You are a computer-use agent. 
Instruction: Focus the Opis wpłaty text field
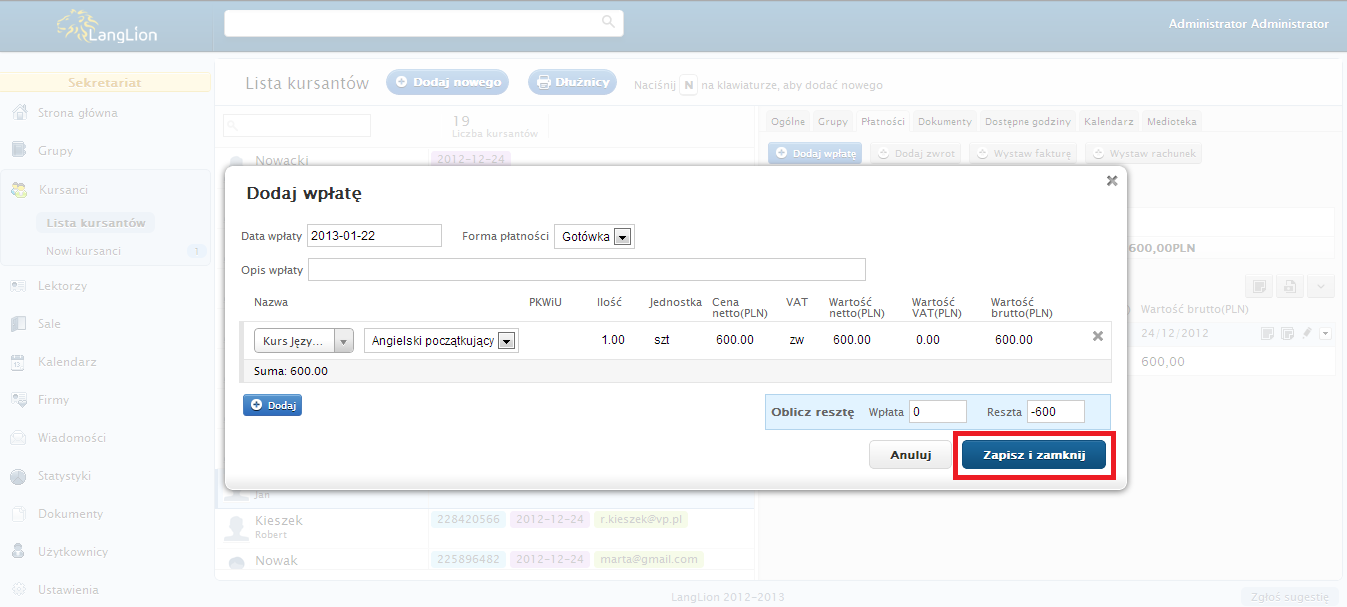coord(586,270)
